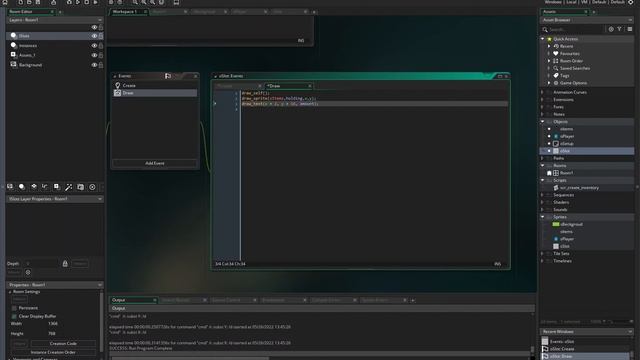This screenshot has height=360, width=640.
Task: Create new background layer icon
Action: click(10, 187)
